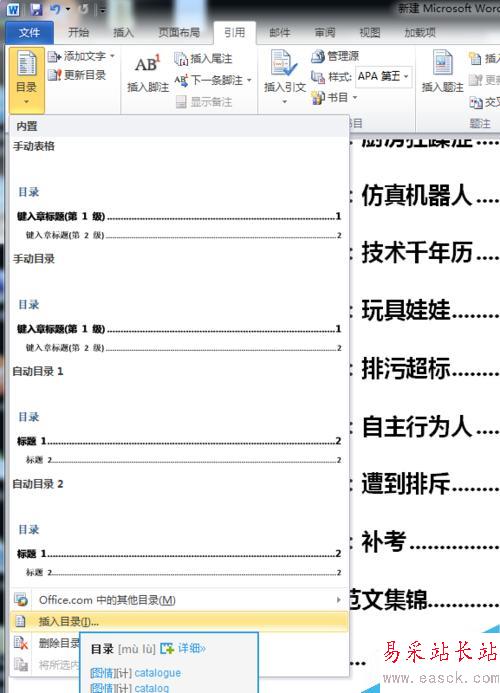Screen dimensions: 500x693
Task: Click 显示备注 show notes button
Action: 204,102
